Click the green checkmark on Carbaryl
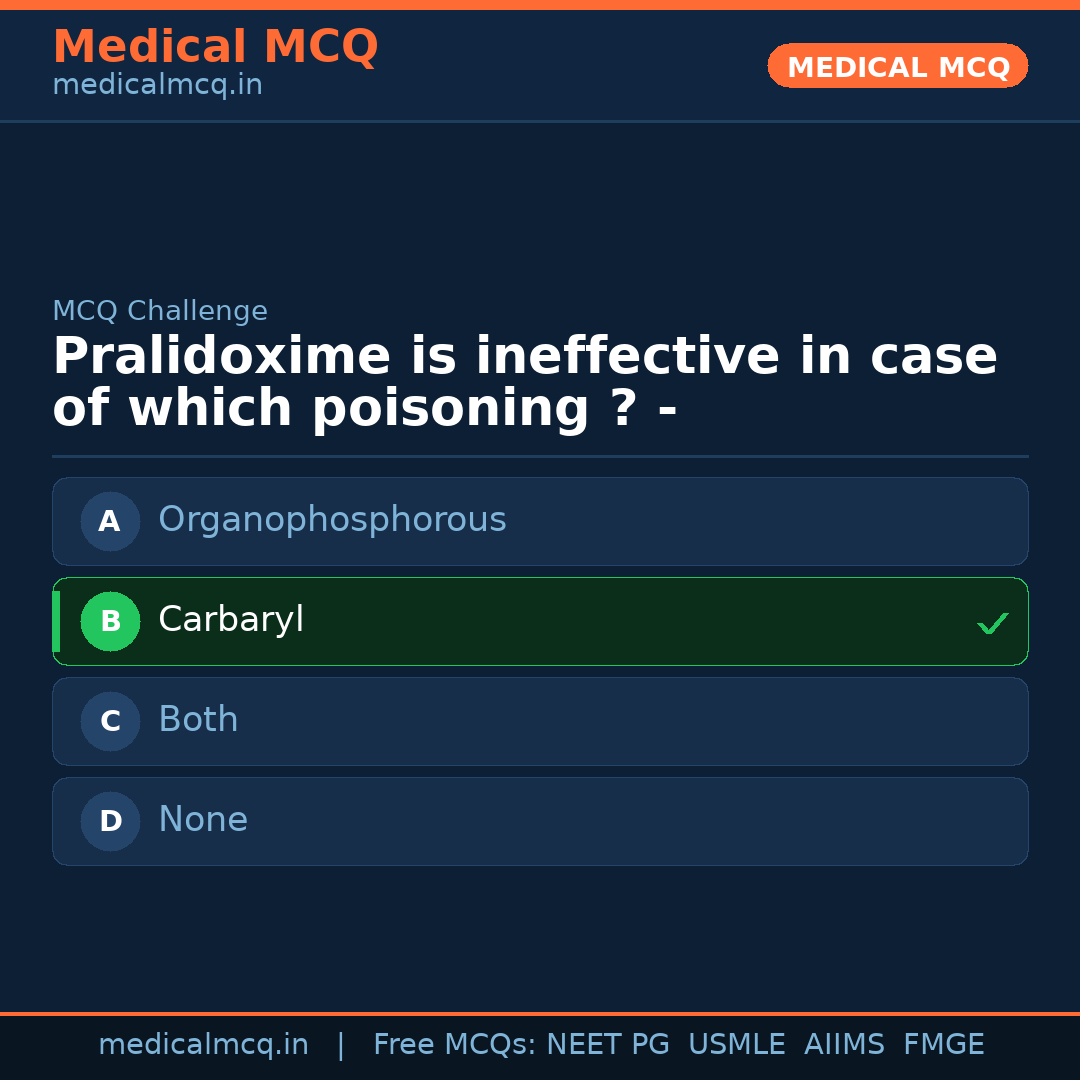The height and width of the screenshot is (1080, 1080). (x=993, y=624)
